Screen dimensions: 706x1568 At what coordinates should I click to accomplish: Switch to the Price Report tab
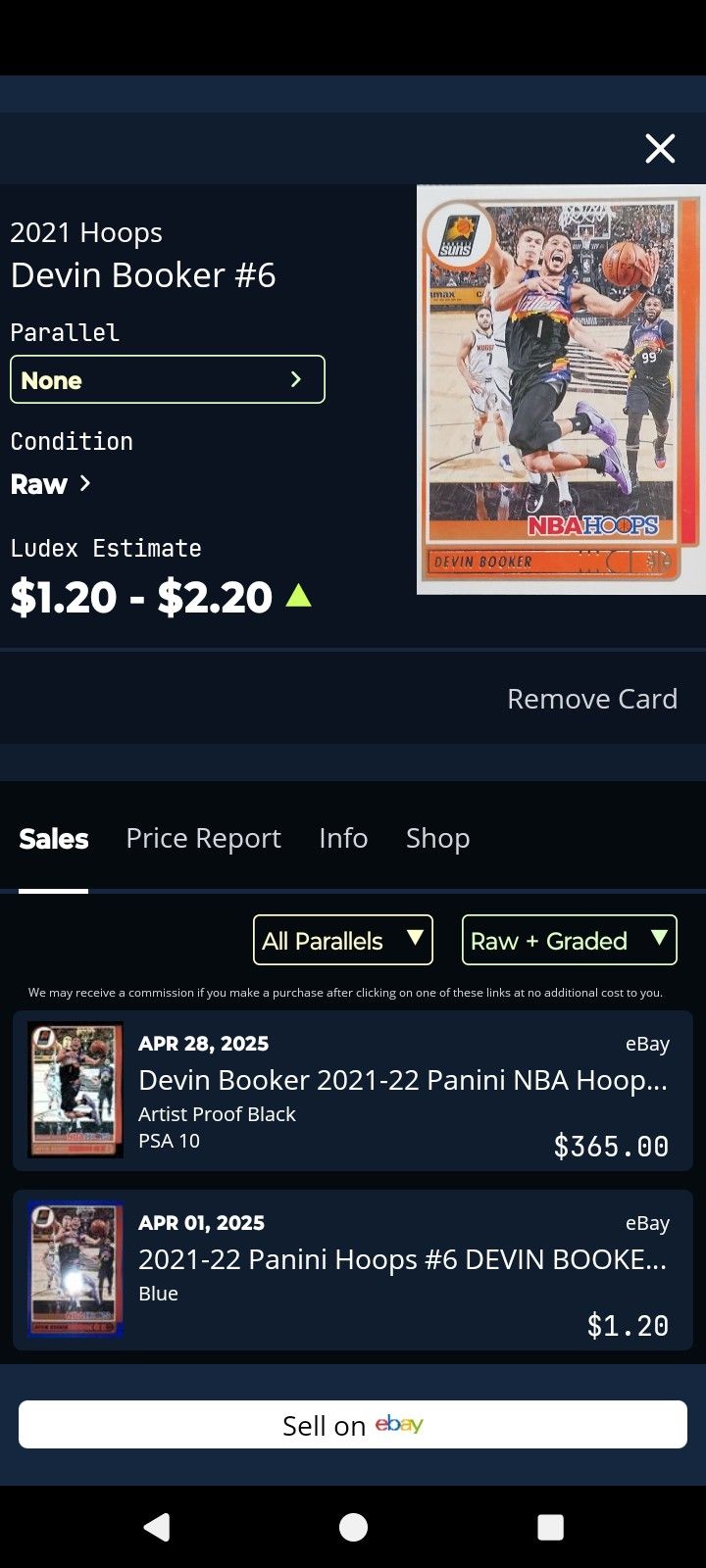[203, 838]
